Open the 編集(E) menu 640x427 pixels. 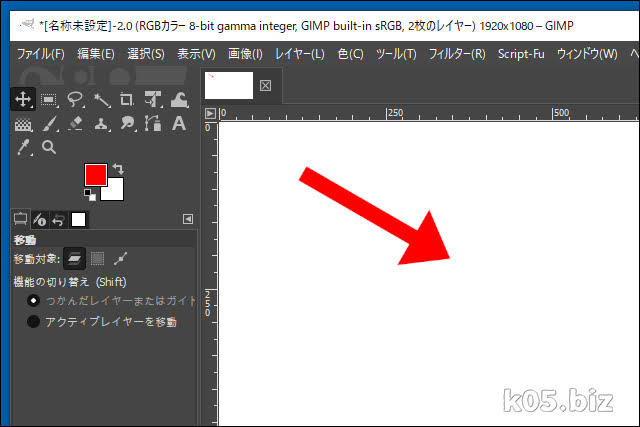coord(96,54)
